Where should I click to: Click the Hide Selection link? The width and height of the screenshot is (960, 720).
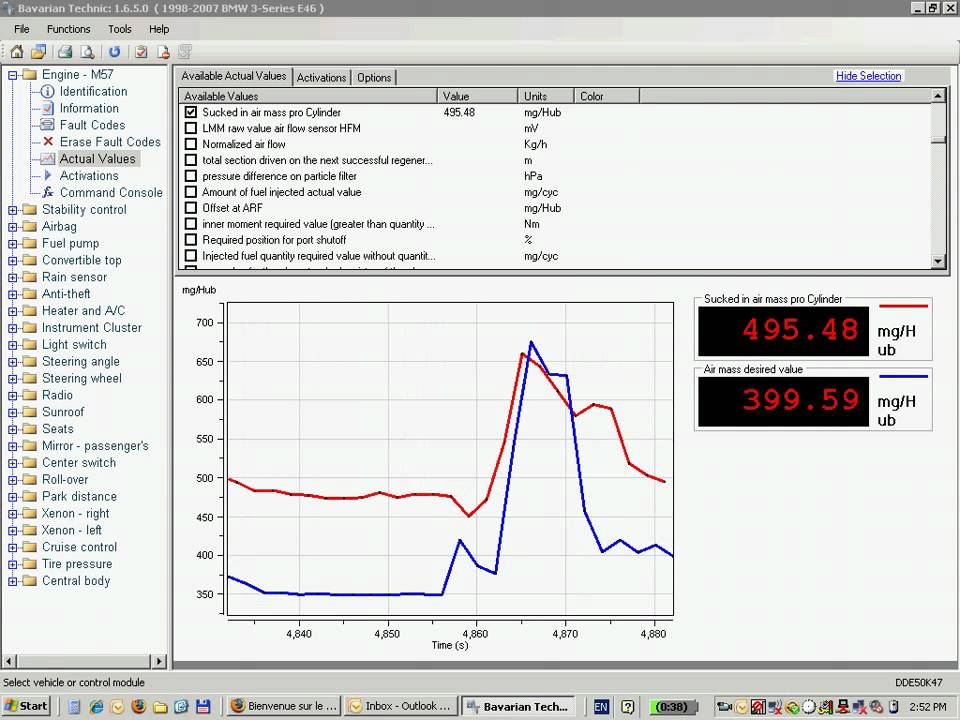[868, 76]
